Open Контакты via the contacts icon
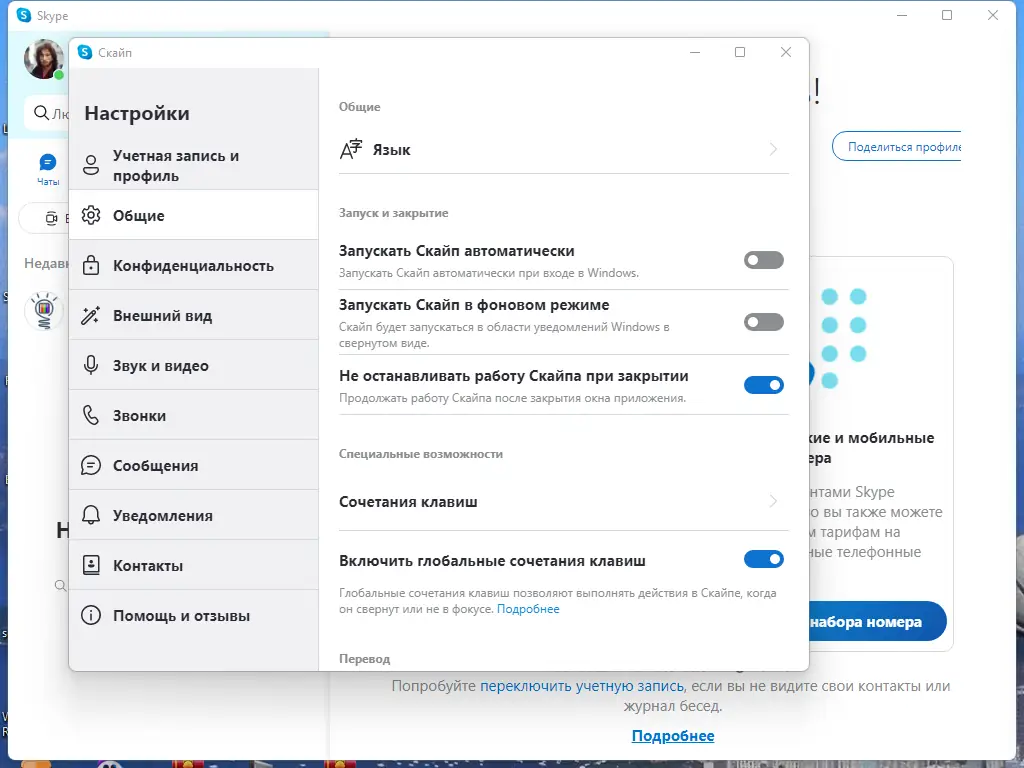 point(91,564)
